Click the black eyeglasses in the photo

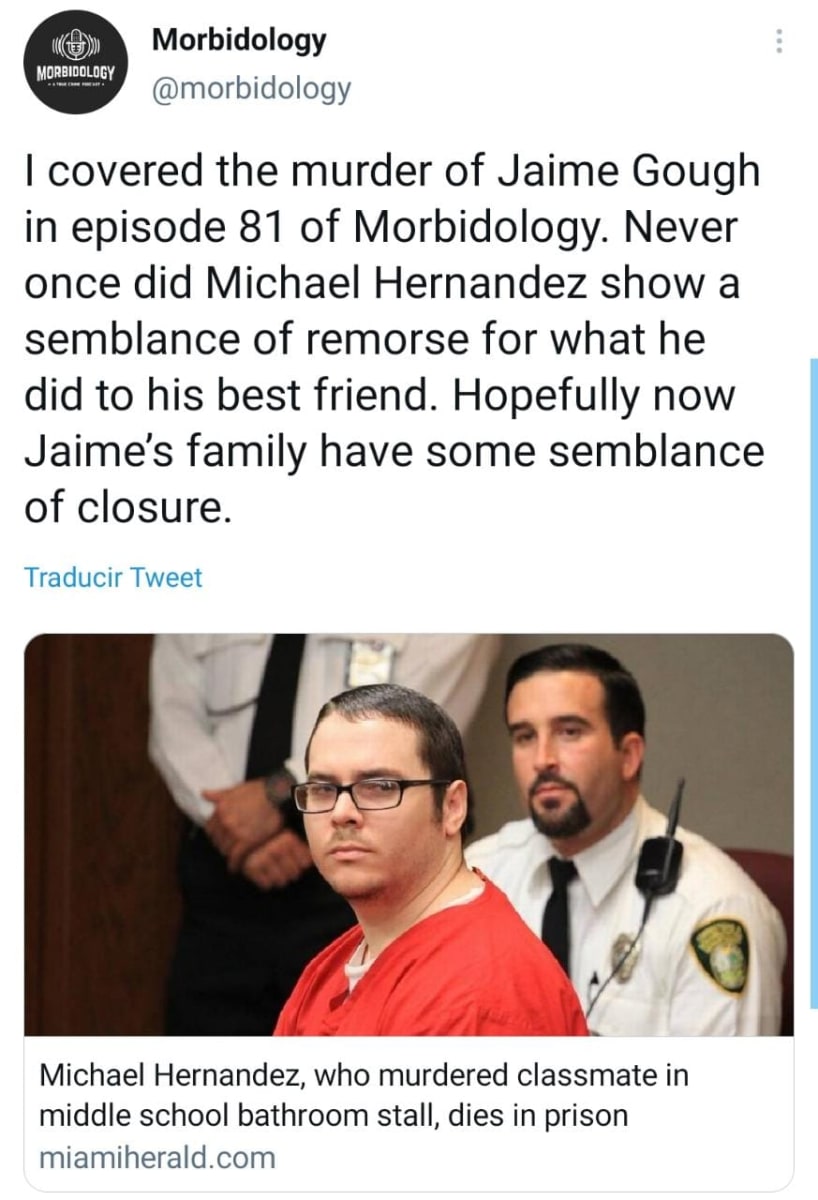pos(368,794)
